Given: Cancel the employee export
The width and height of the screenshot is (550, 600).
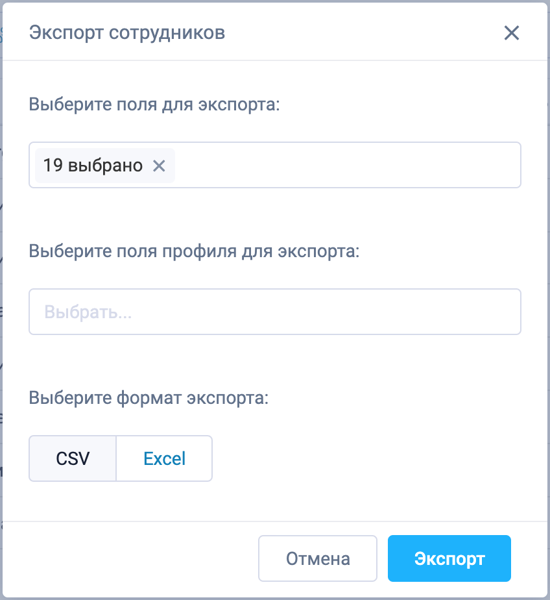Looking at the screenshot, I should [x=318, y=558].
